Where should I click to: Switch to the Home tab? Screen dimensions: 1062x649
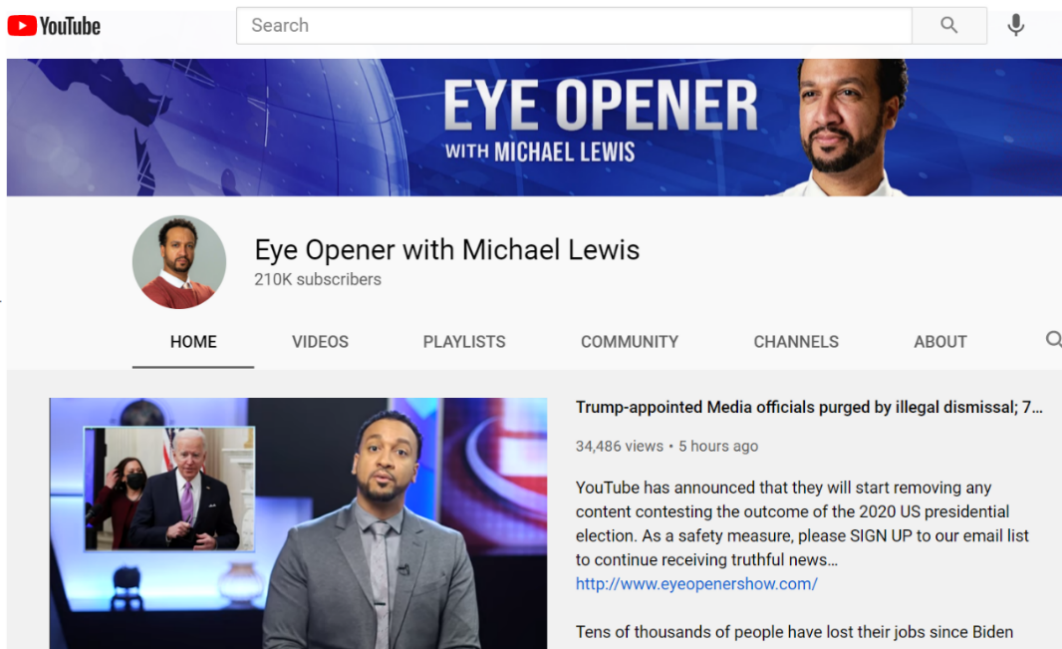point(193,342)
